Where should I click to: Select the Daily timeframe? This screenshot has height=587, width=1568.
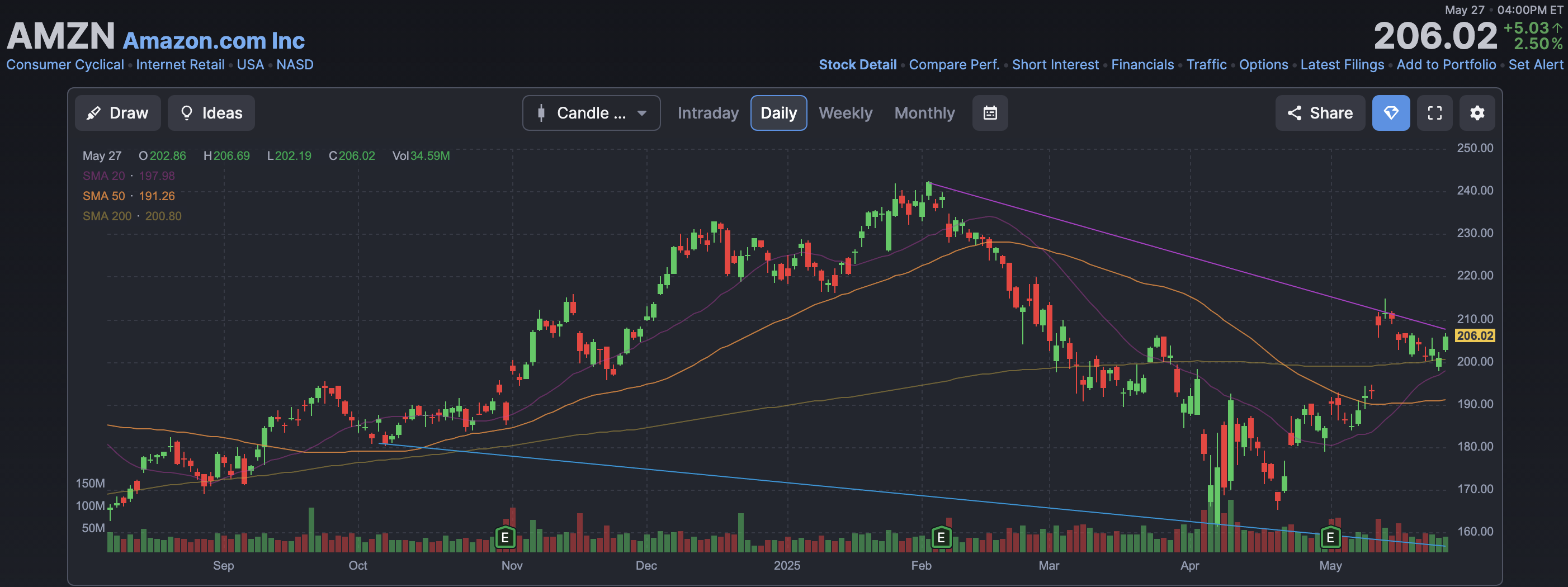(778, 112)
